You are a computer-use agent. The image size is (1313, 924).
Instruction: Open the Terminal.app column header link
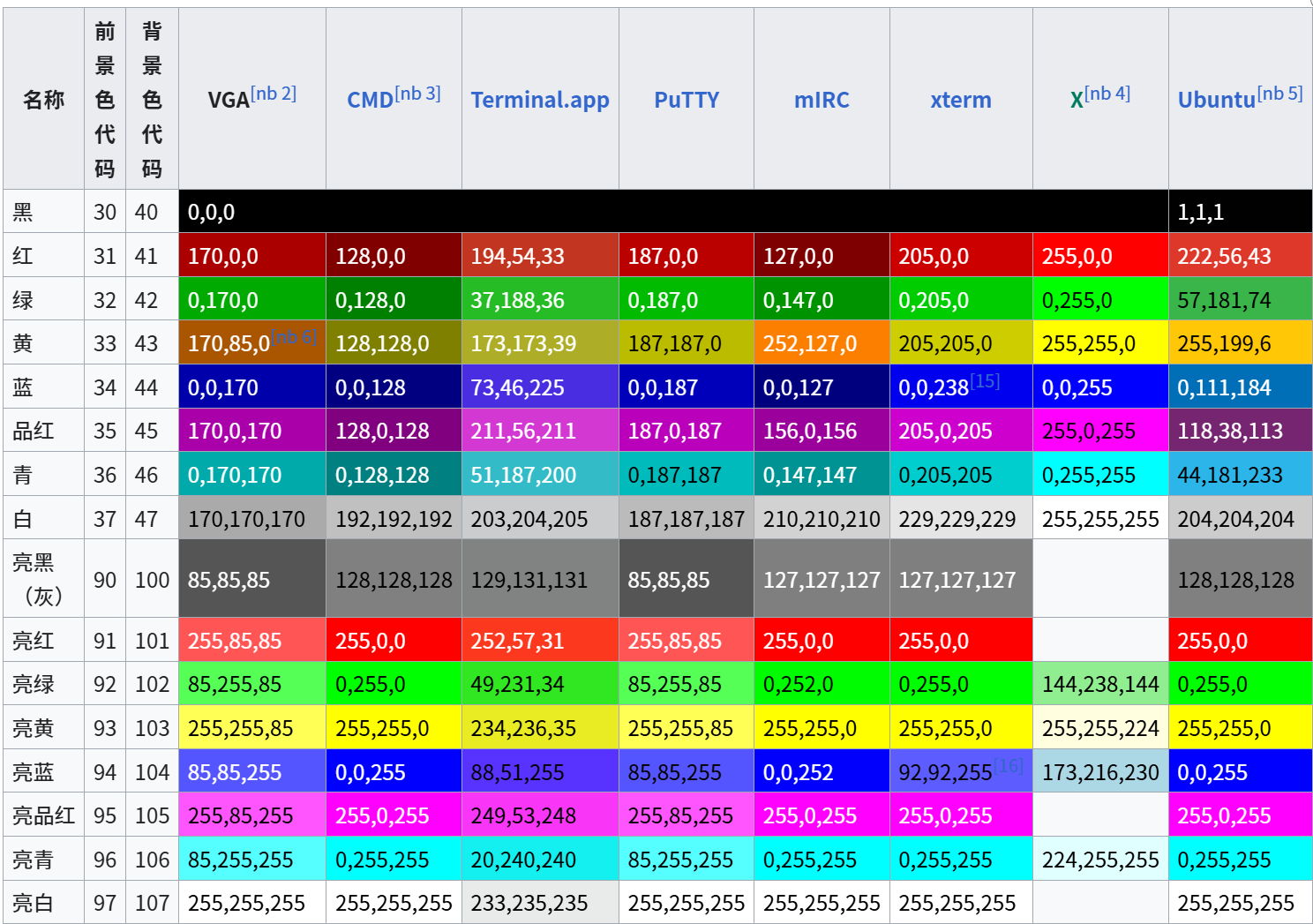pos(539,100)
